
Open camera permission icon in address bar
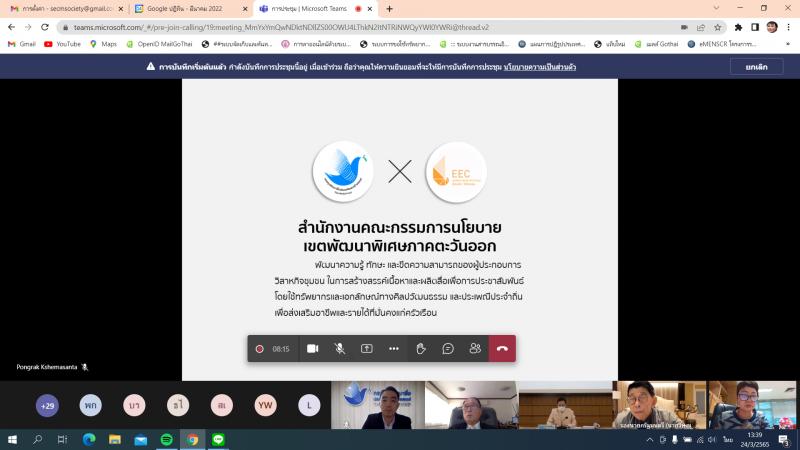point(684,28)
